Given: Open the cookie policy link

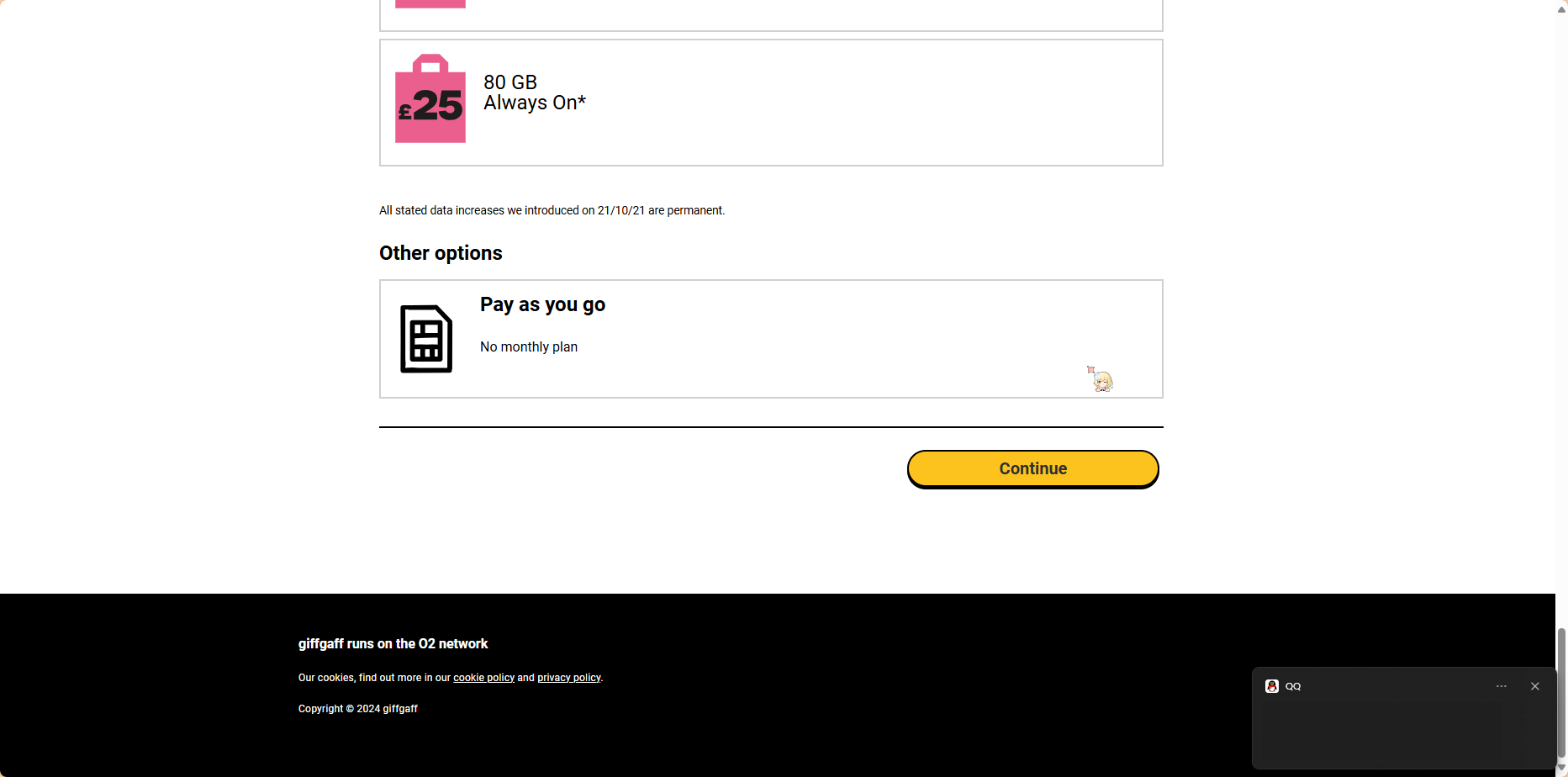Looking at the screenshot, I should point(483,678).
